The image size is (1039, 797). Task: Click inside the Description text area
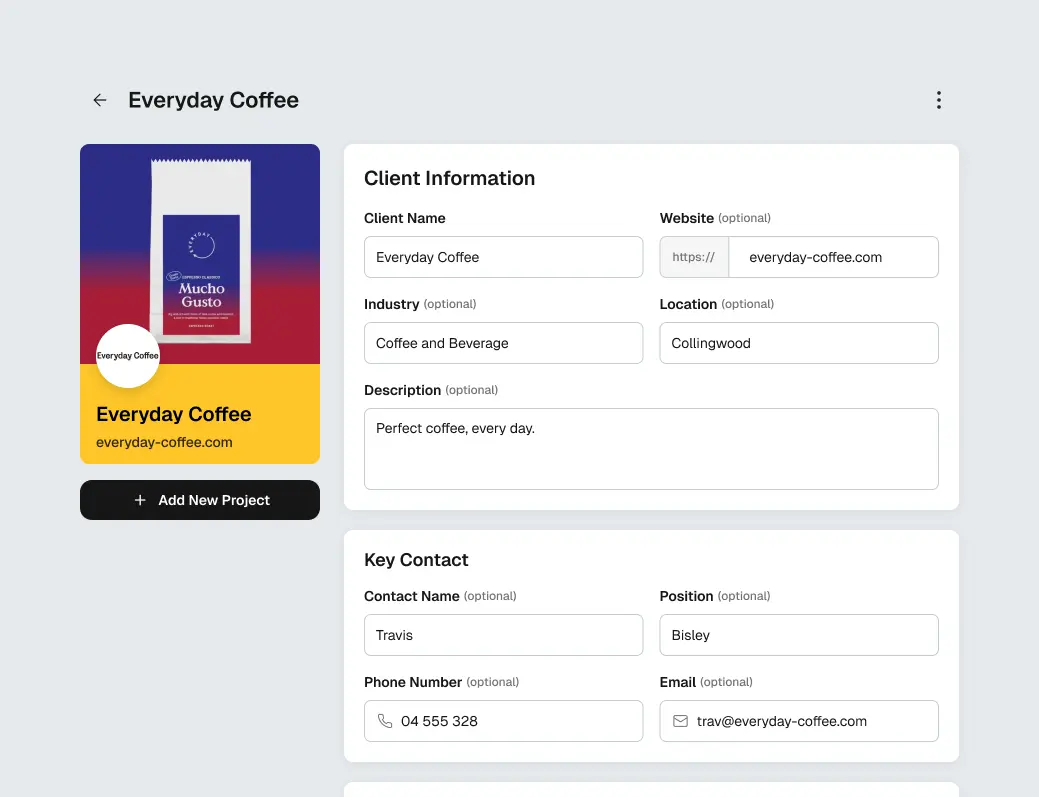tap(651, 448)
